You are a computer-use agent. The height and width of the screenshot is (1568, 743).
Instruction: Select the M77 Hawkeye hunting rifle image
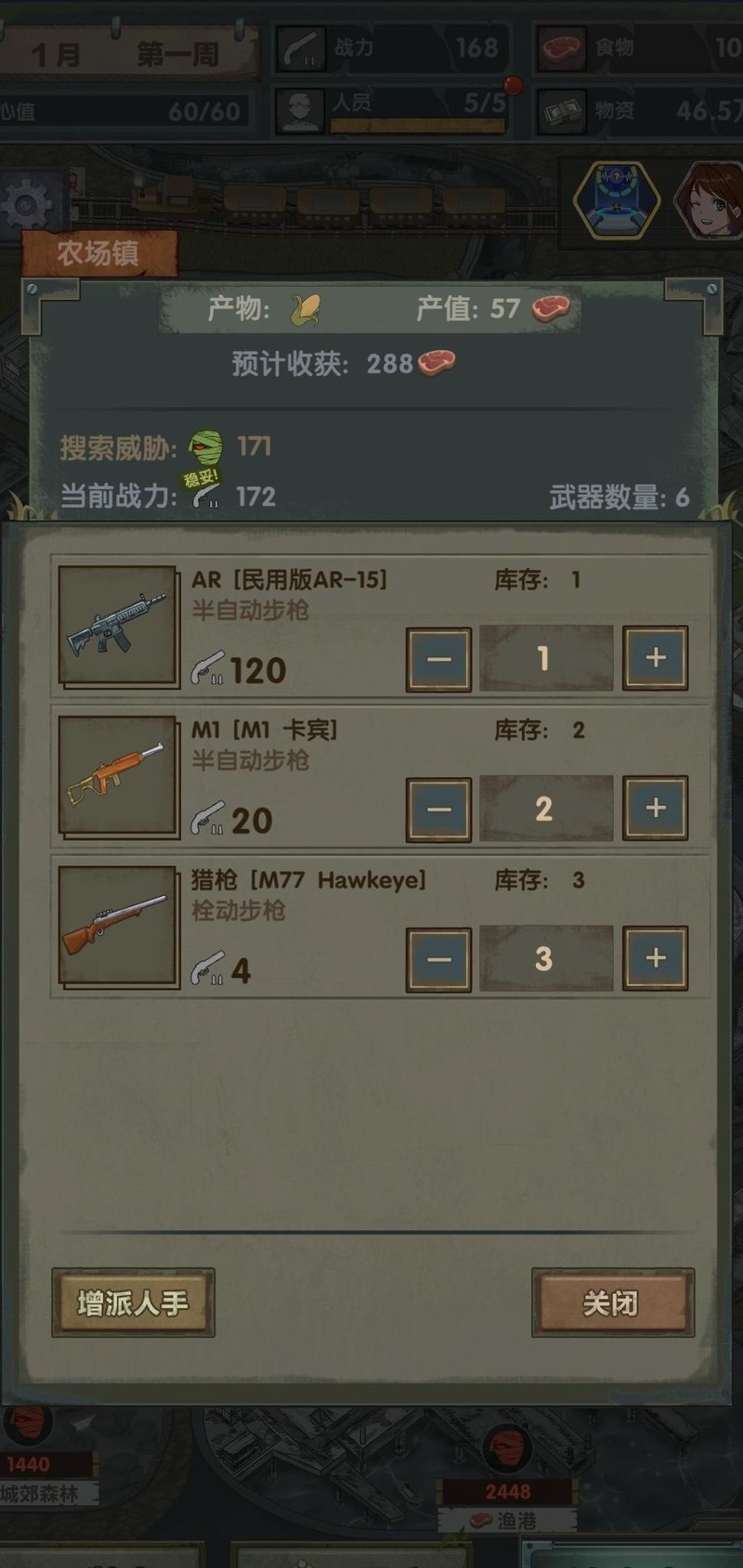point(117,926)
